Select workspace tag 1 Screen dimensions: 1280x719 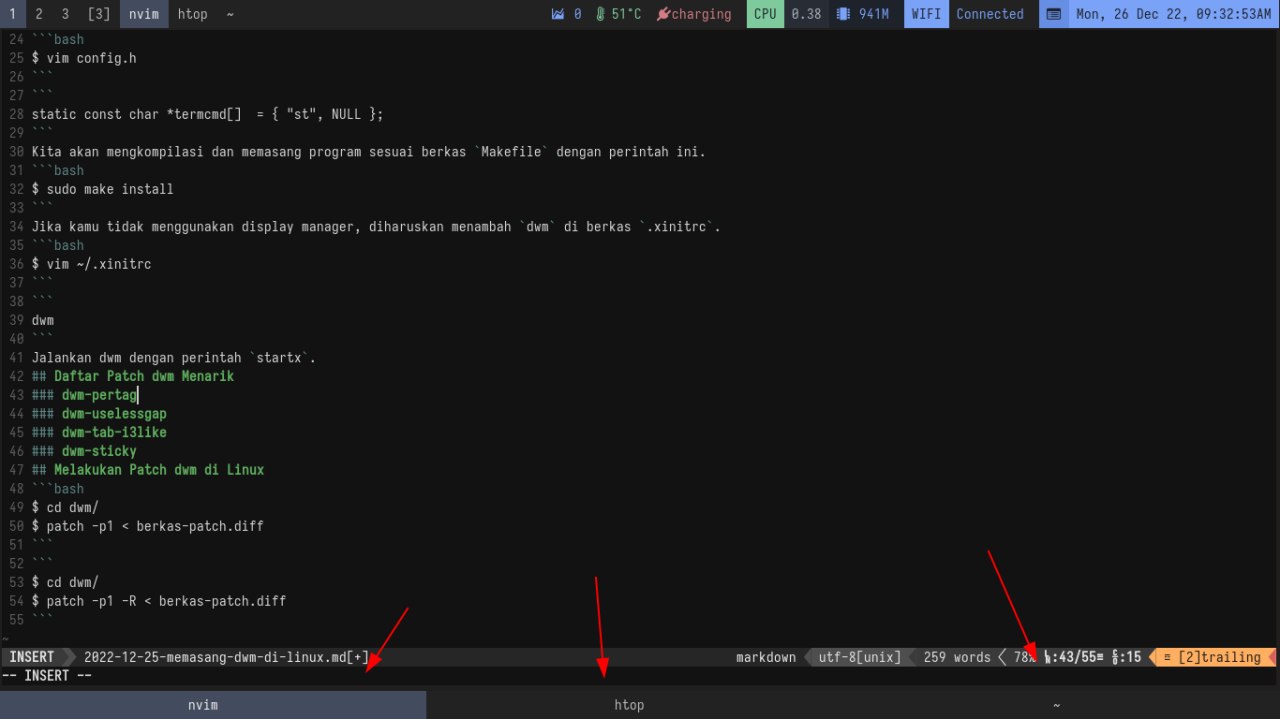(x=13, y=14)
